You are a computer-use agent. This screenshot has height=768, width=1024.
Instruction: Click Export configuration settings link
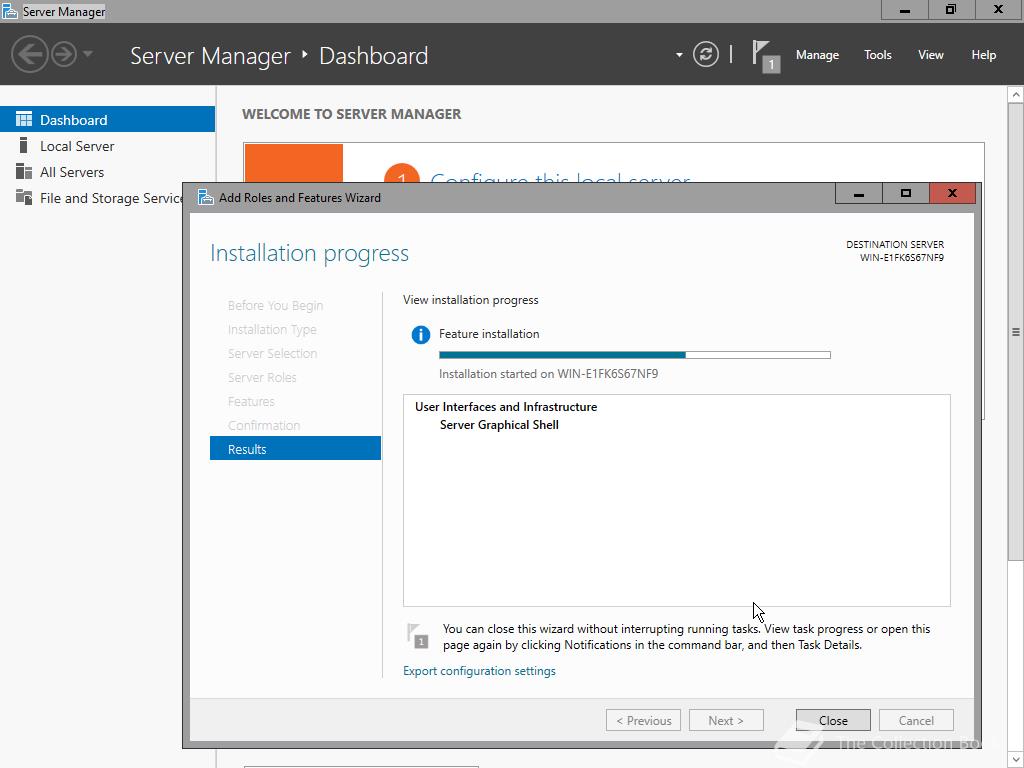(x=479, y=671)
